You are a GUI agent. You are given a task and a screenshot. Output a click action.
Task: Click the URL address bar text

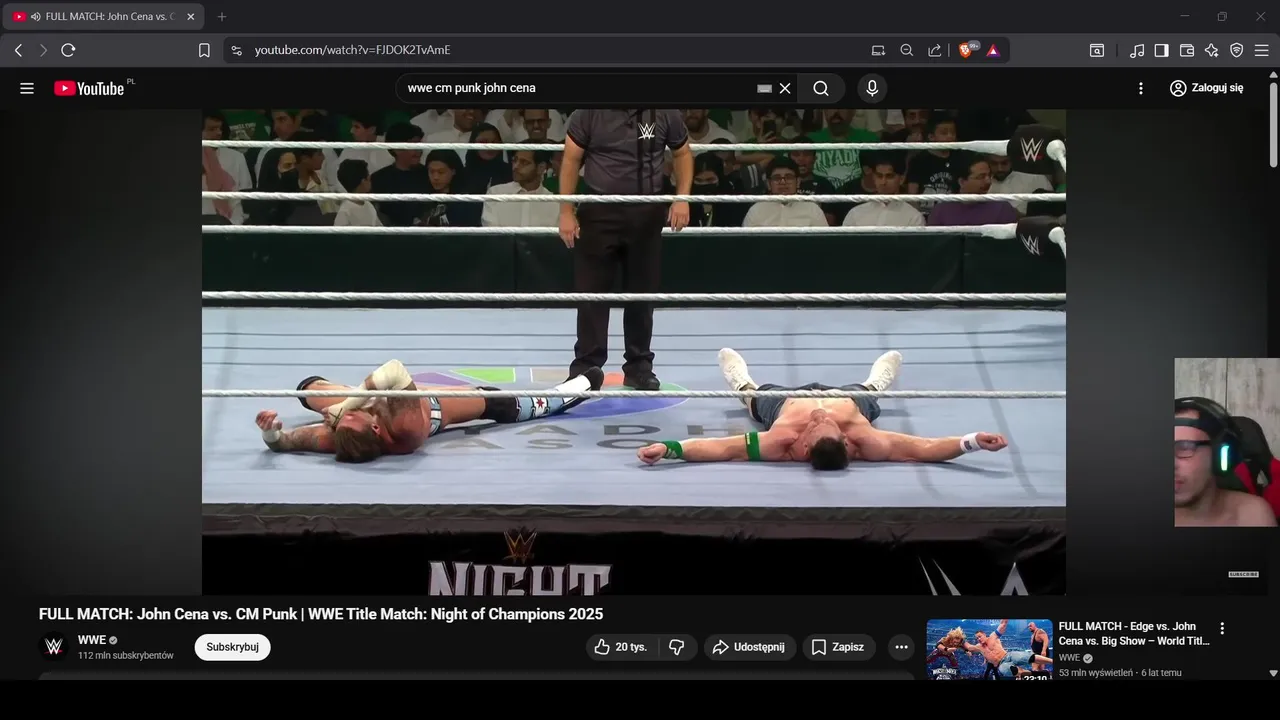click(352, 50)
